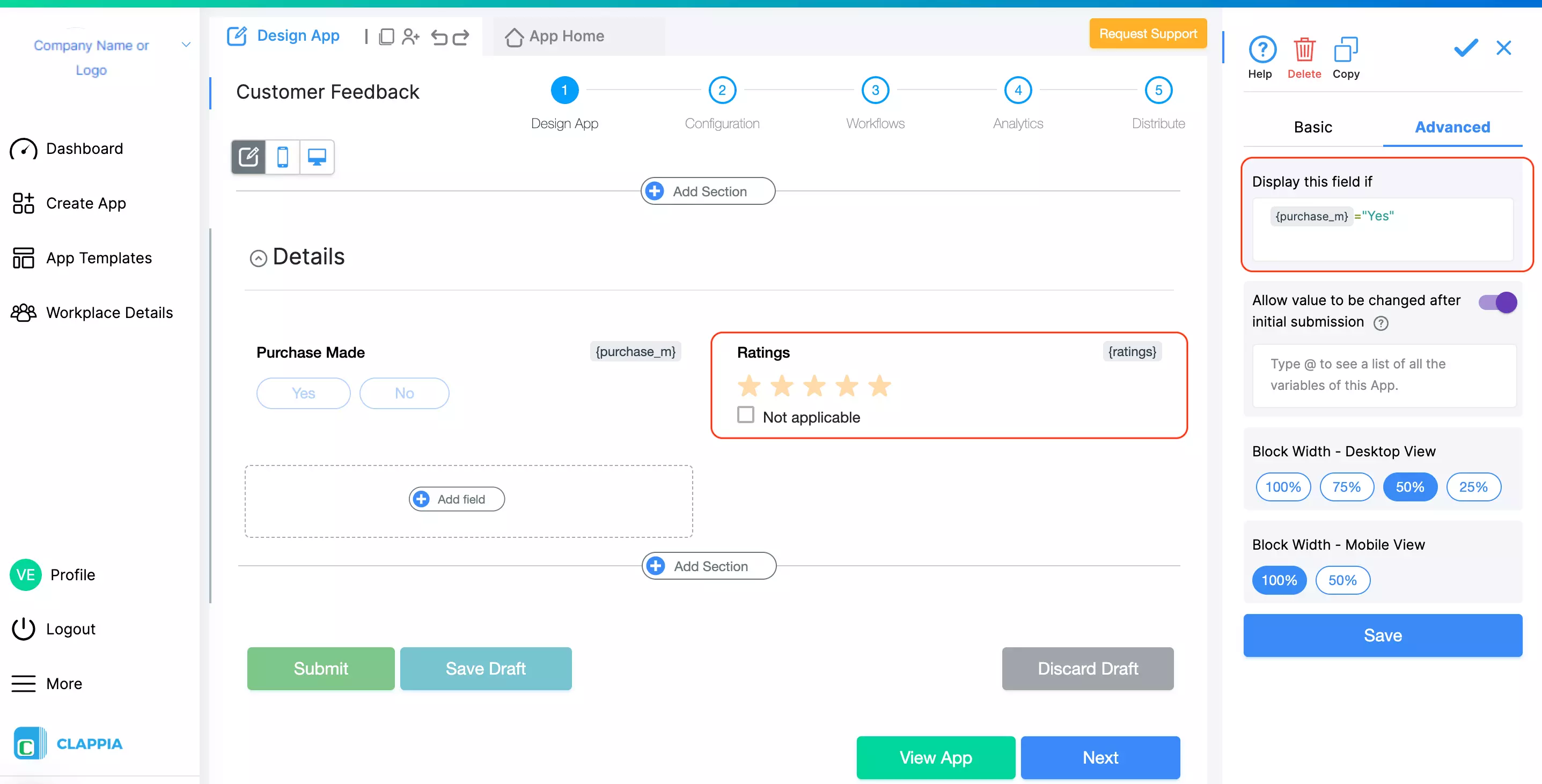This screenshot has width=1542, height=784.
Task: Click the Request Support button
Action: coord(1148,34)
